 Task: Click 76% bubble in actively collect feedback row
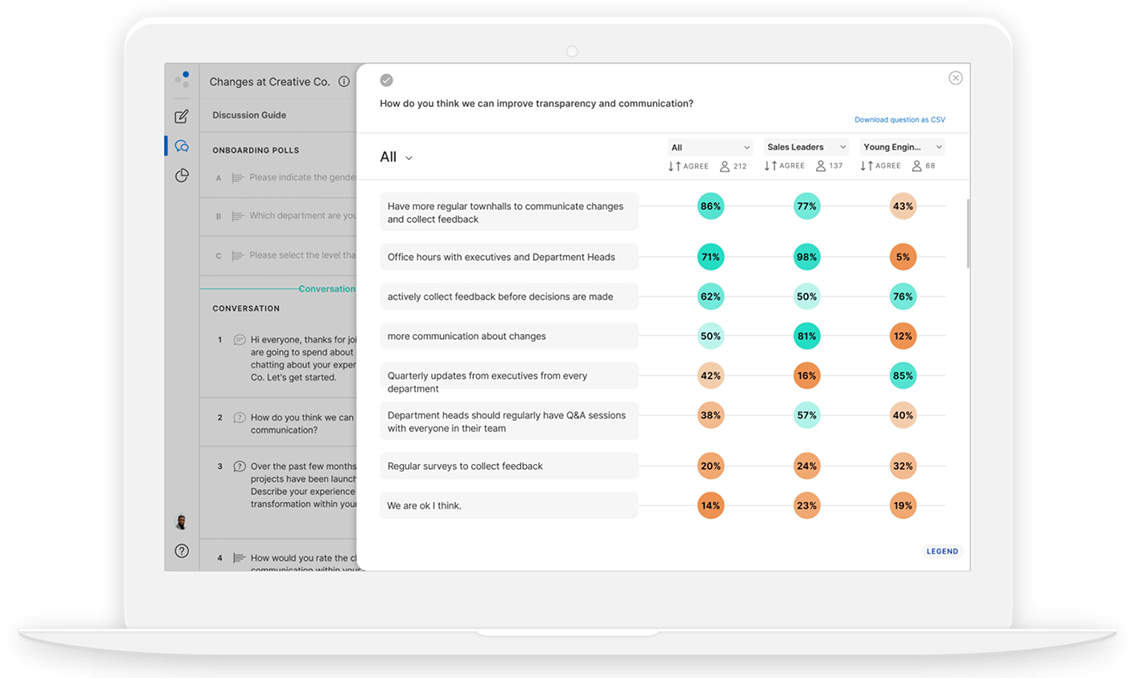(903, 296)
